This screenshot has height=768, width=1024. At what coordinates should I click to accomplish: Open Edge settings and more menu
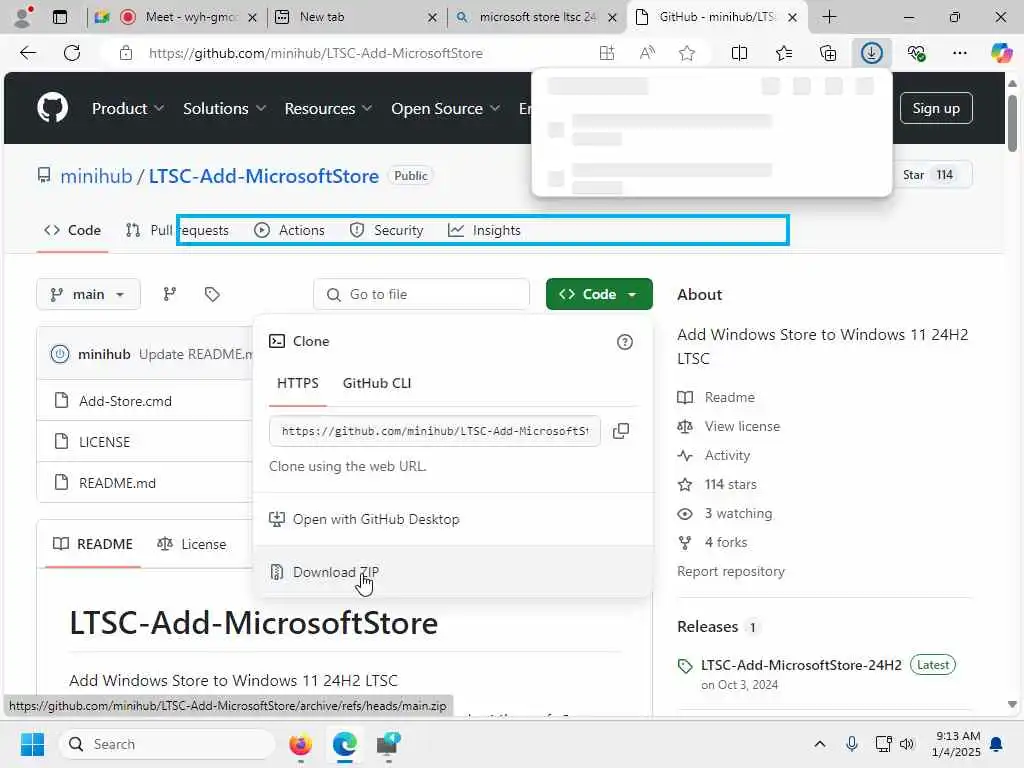[959, 53]
